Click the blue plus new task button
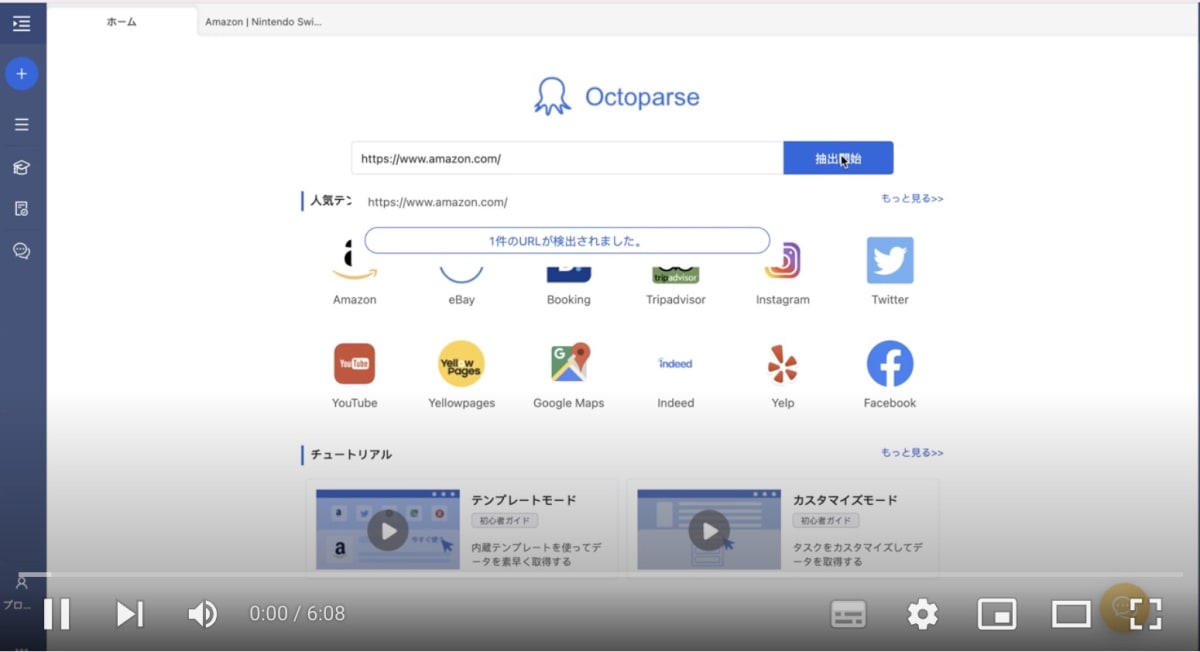The height and width of the screenshot is (652, 1200). [22, 74]
